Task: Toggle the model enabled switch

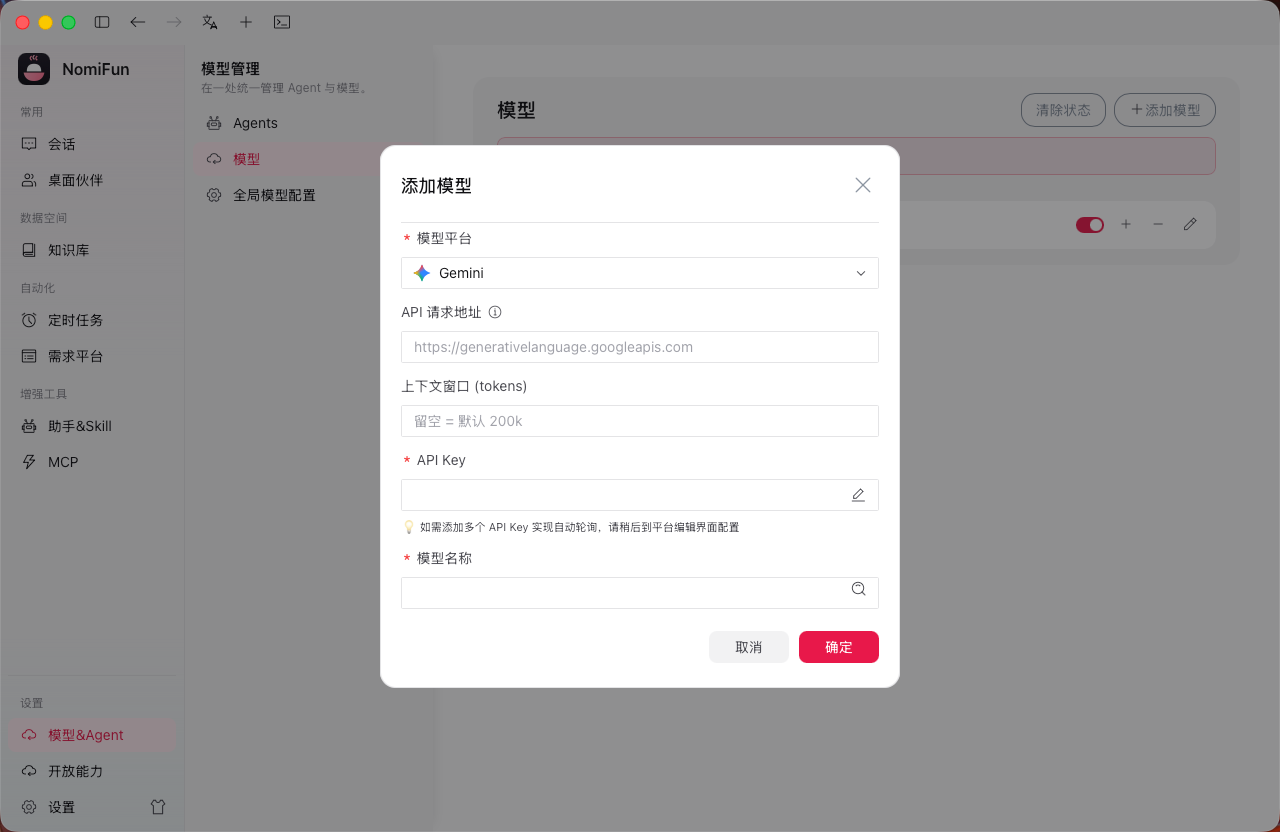Action: pyautogui.click(x=1090, y=225)
